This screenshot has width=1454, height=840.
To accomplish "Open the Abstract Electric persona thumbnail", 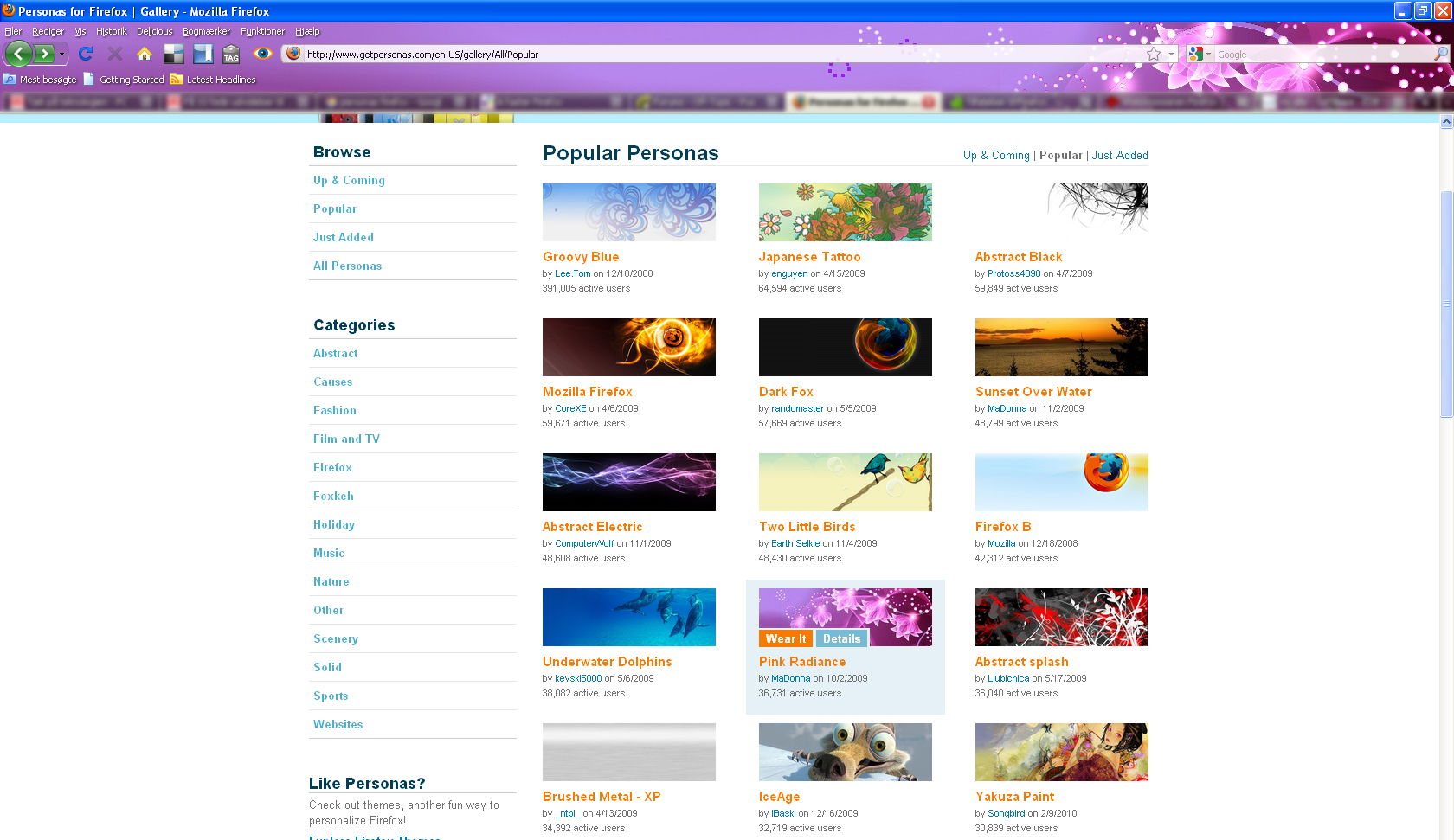I will tap(629, 482).
